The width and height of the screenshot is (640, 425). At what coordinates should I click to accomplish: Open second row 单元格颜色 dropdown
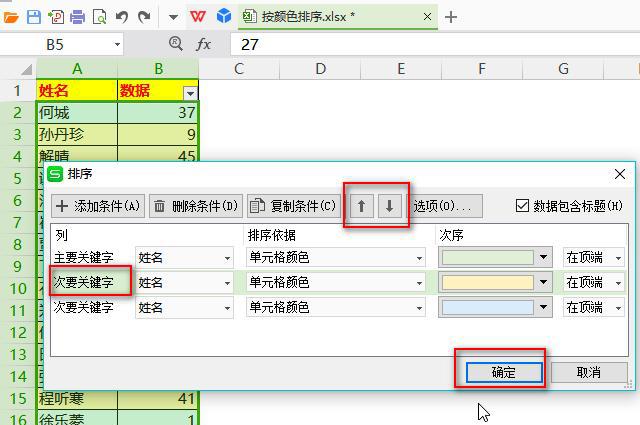tap(336, 283)
